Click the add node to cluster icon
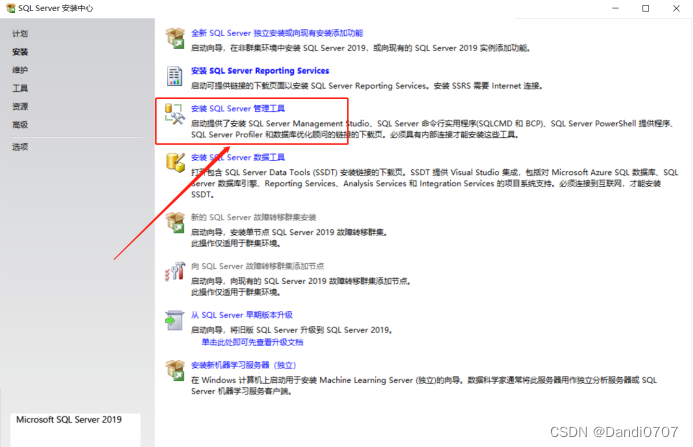The image size is (693, 447). (175, 271)
